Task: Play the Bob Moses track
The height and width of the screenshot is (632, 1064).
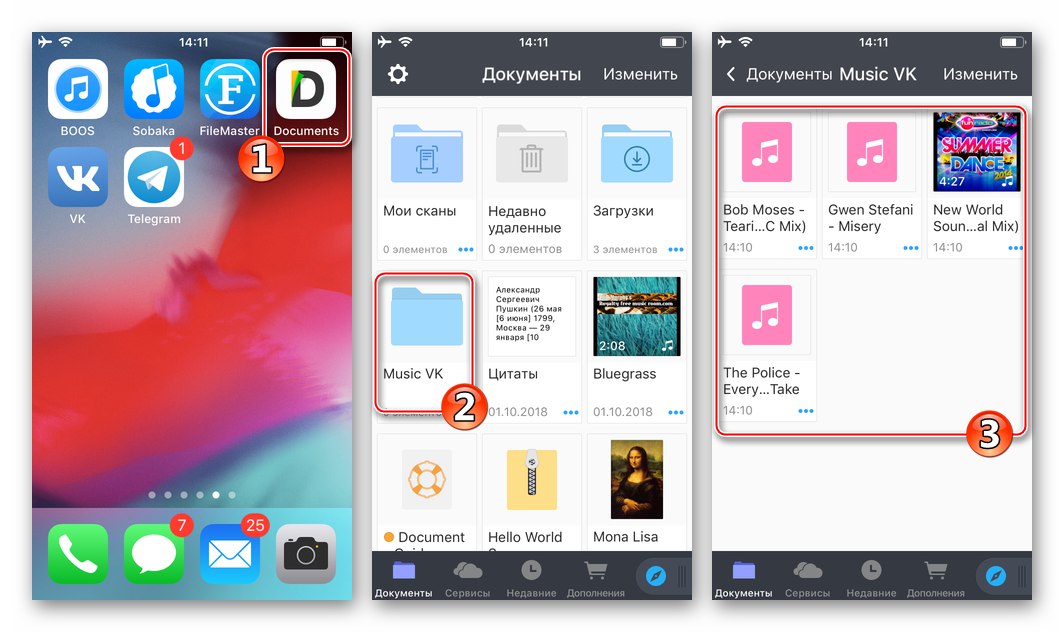Action: [767, 182]
